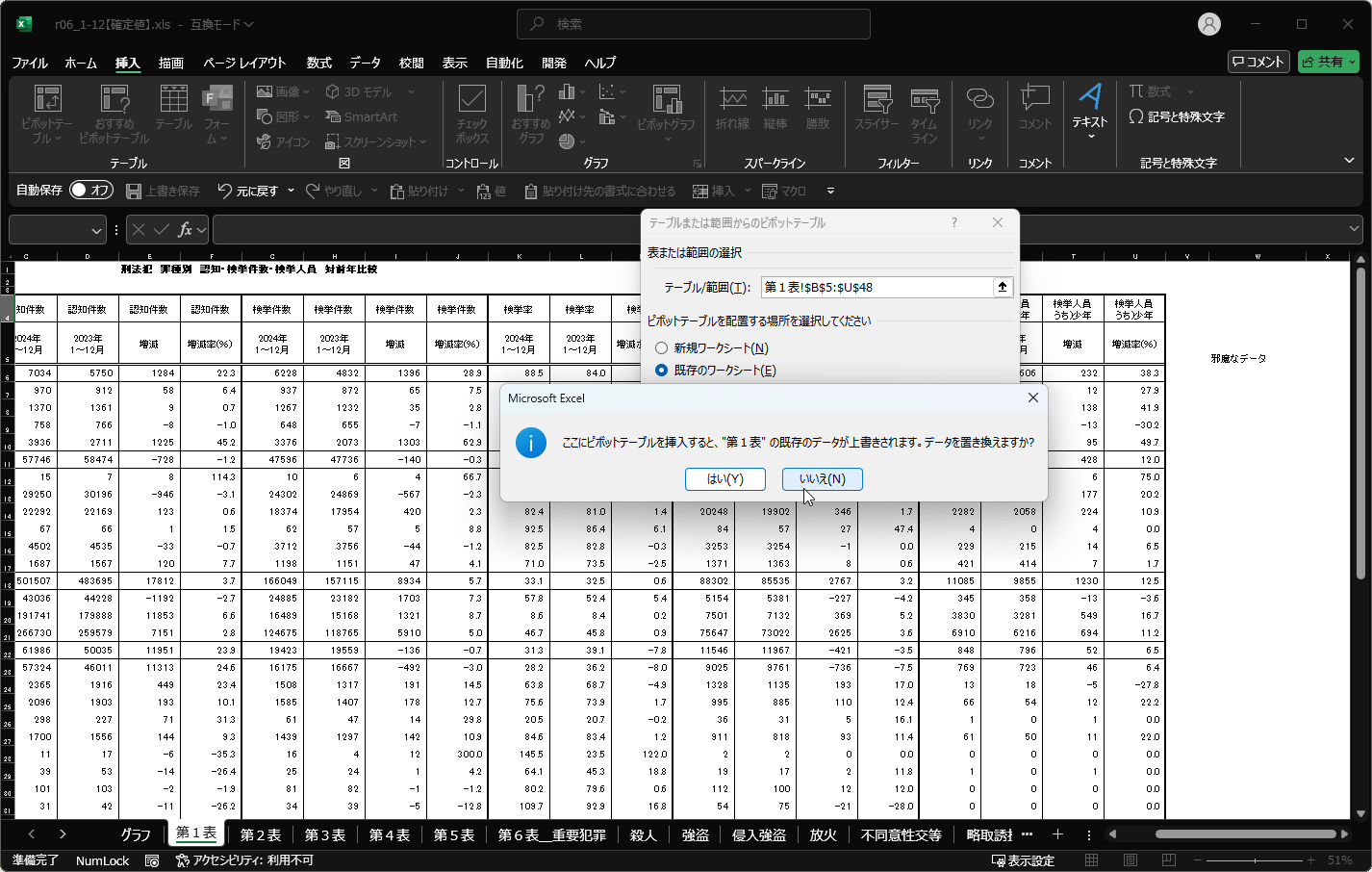Turn on 自動保存 autosave
Image resolution: width=1372 pixels, height=872 pixels.
coord(91,190)
